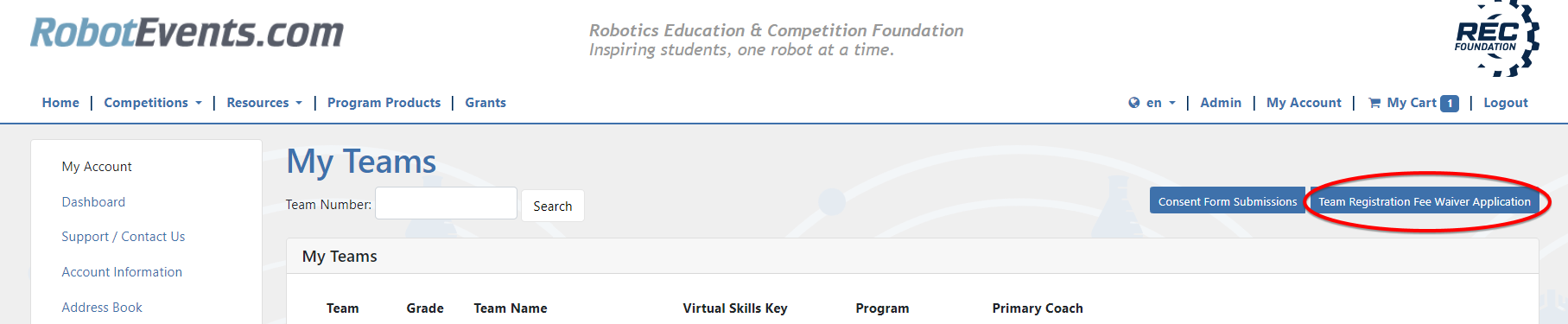Click the Search button
Viewport: 1568px width, 324px height.
(553, 206)
